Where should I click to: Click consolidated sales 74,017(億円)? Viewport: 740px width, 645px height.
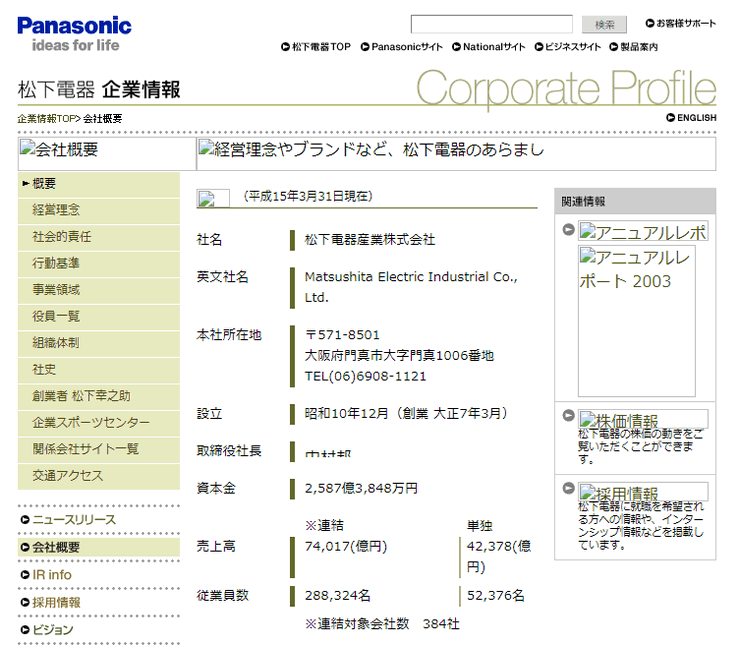(x=346, y=546)
